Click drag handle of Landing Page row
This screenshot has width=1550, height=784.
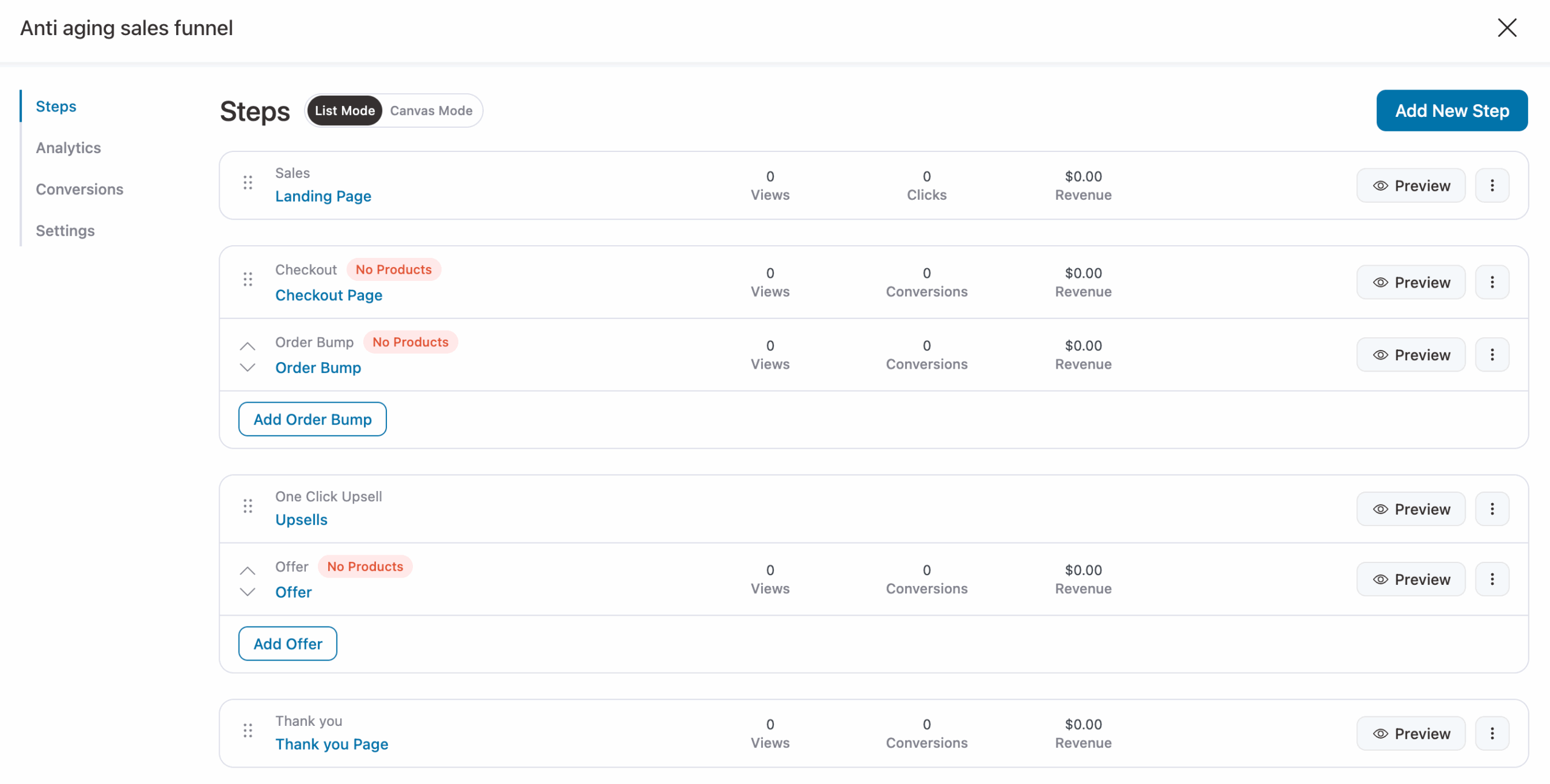(248, 183)
